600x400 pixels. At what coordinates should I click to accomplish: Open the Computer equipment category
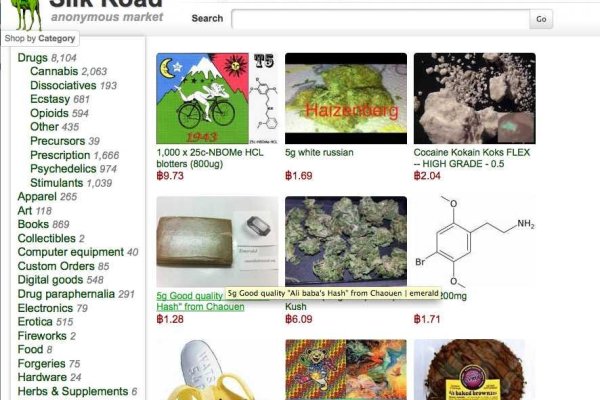pyautogui.click(x=70, y=252)
